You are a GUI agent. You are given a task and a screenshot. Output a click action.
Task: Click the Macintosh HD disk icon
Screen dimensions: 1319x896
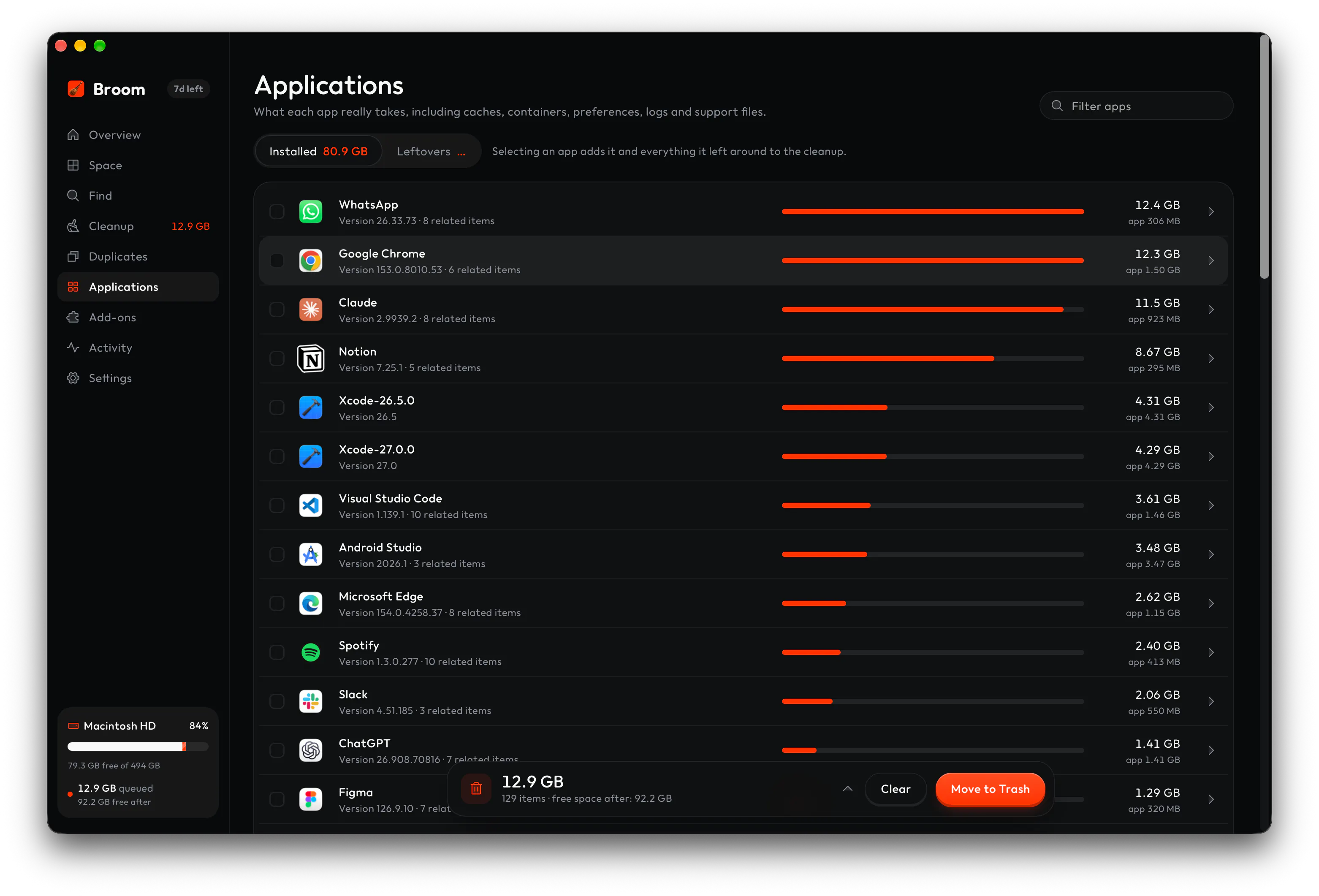(73, 726)
